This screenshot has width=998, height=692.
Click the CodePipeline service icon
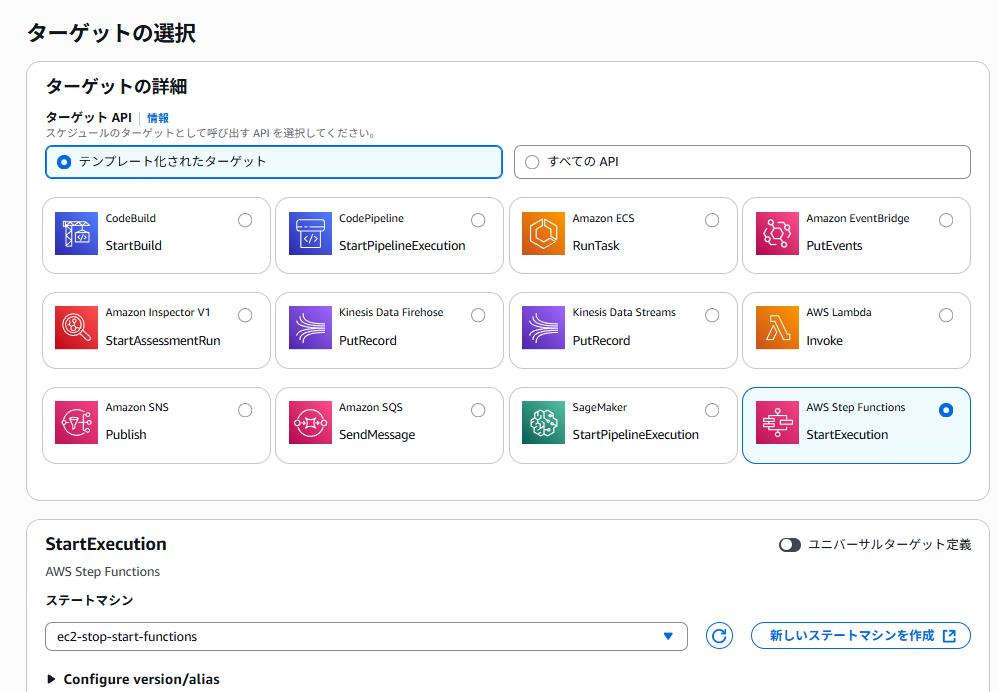point(310,233)
